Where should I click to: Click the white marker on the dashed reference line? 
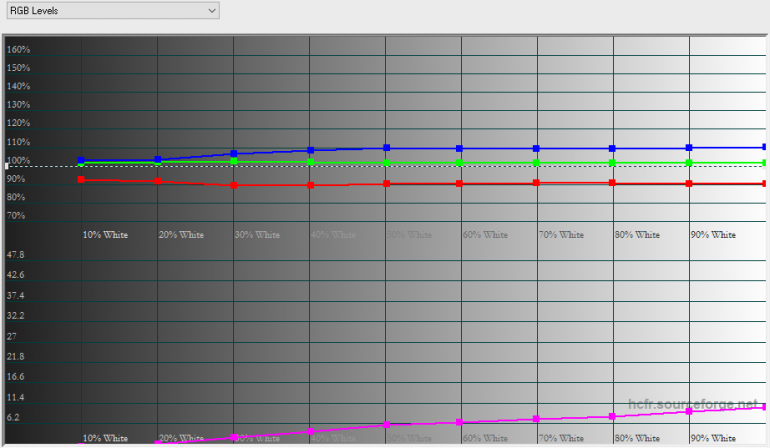8,166
